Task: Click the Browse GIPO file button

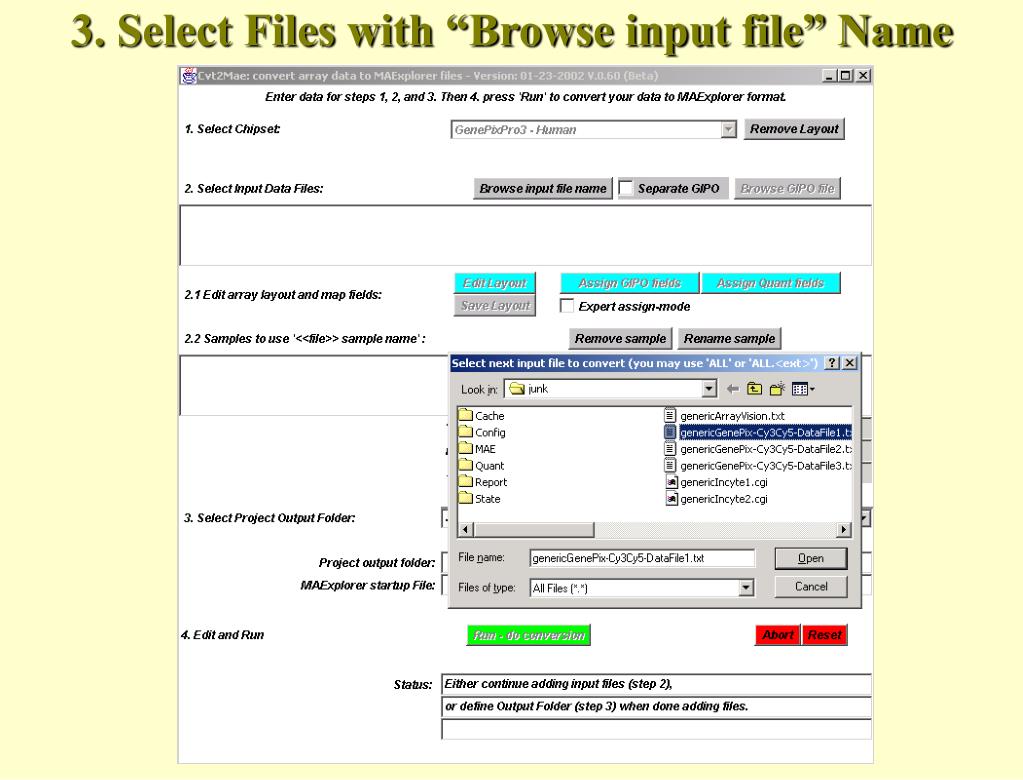Action: [x=787, y=188]
